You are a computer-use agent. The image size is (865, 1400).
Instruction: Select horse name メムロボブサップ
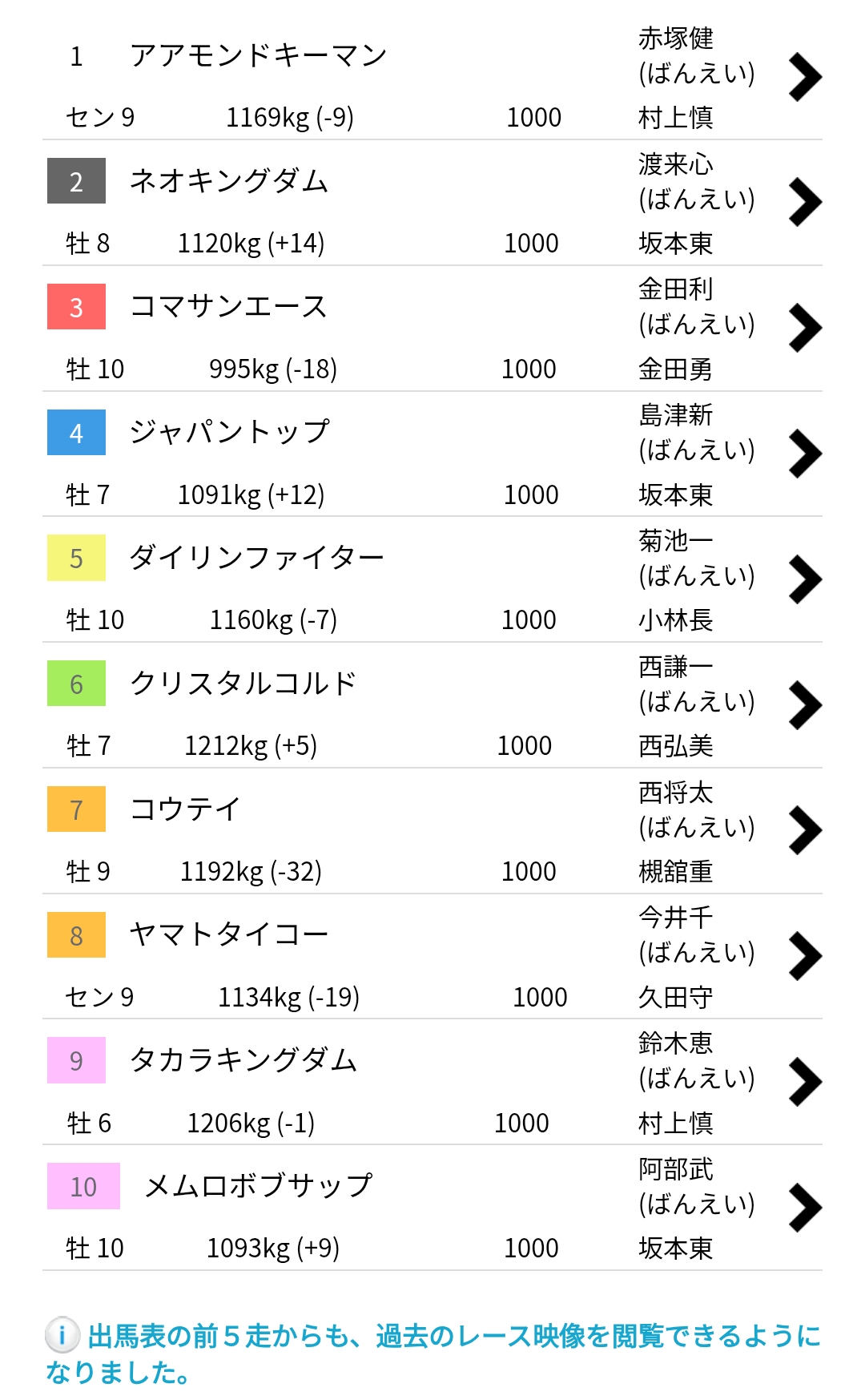click(258, 1185)
